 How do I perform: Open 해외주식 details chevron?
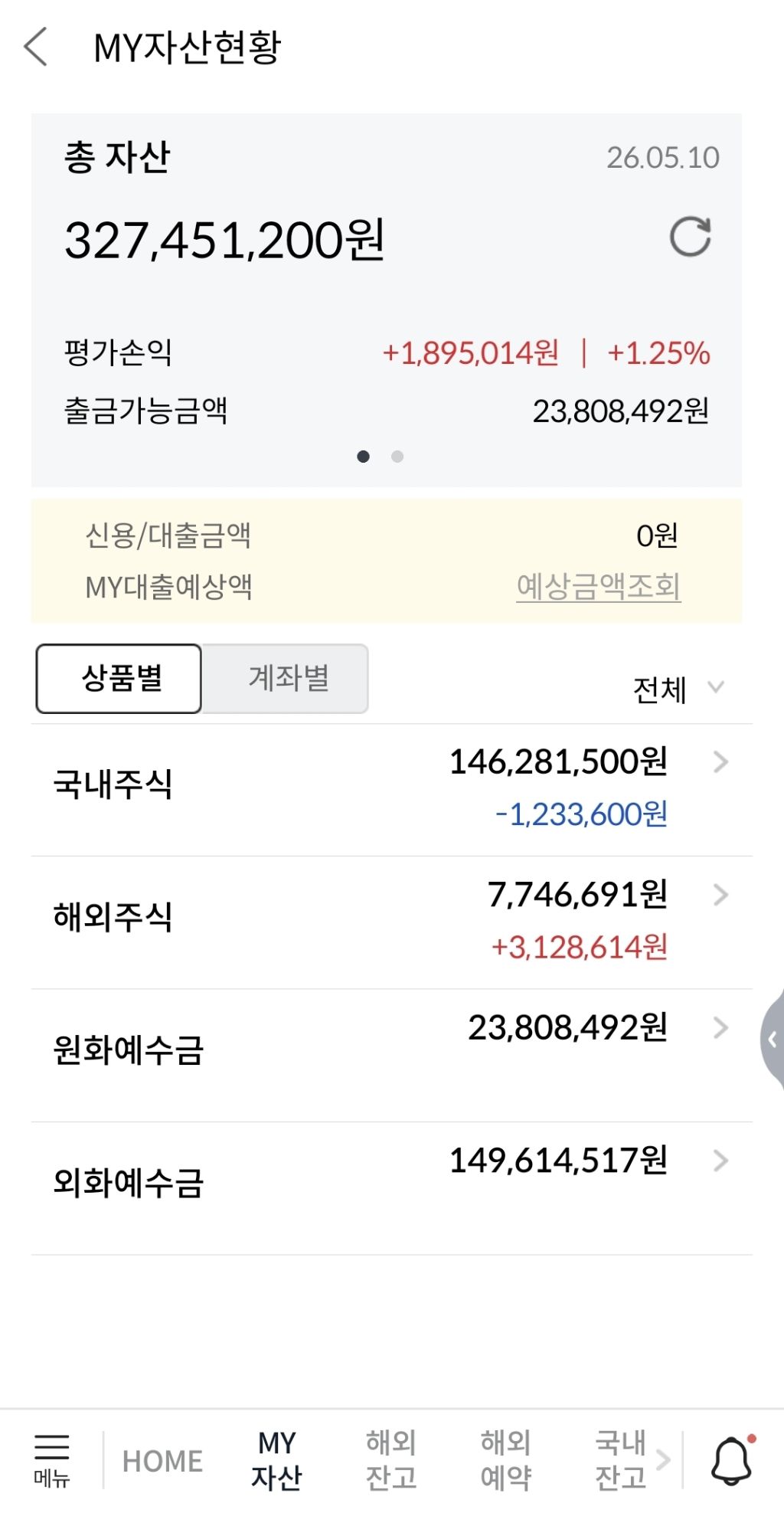point(720,895)
